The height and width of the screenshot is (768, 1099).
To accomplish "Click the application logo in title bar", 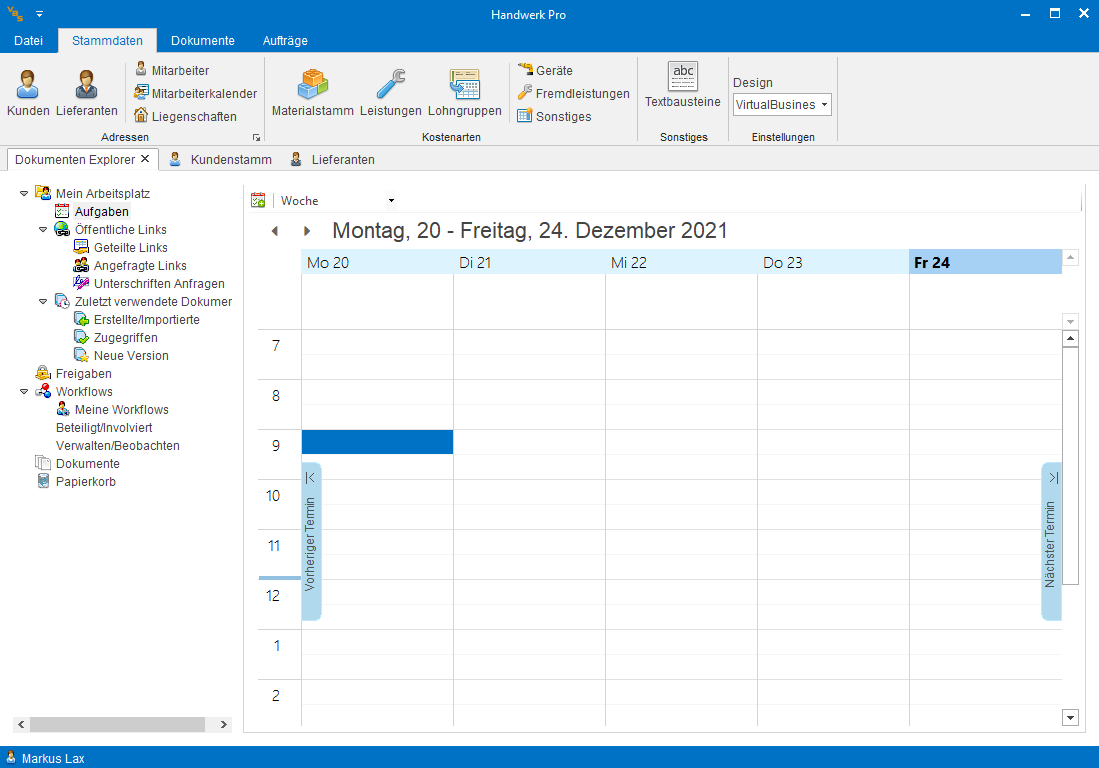I will pos(15,14).
